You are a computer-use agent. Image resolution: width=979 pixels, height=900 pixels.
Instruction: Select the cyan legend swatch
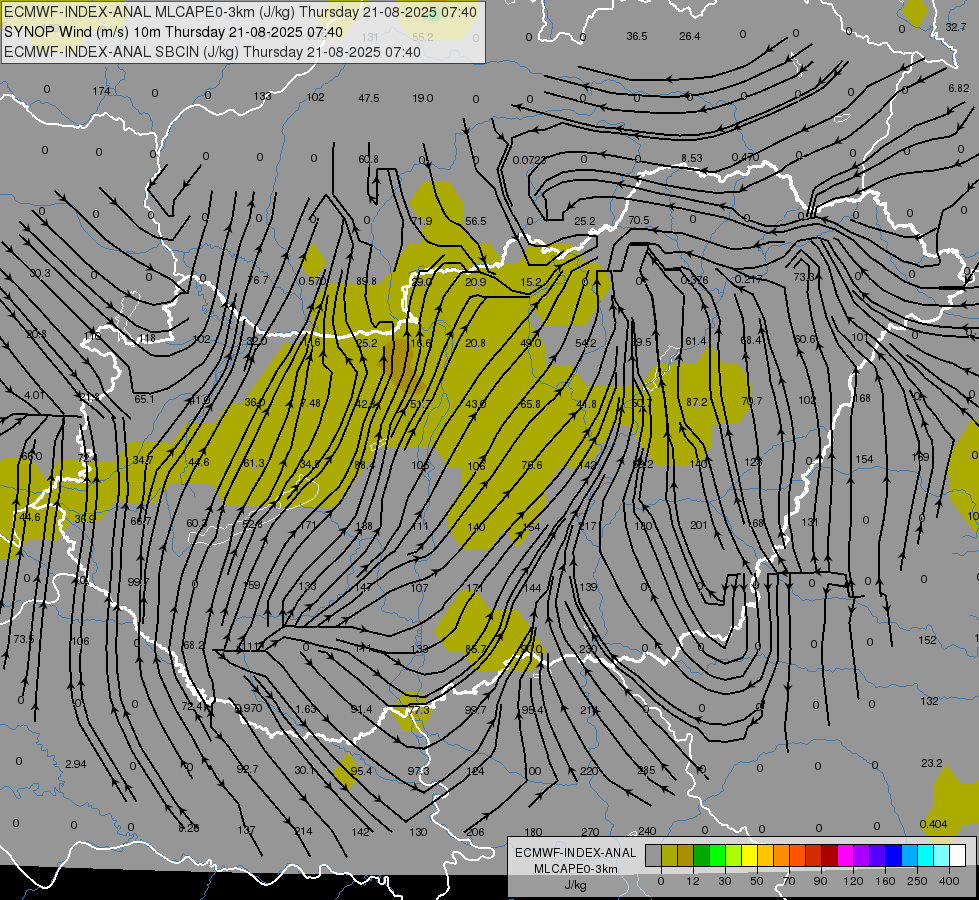[x=926, y=856]
